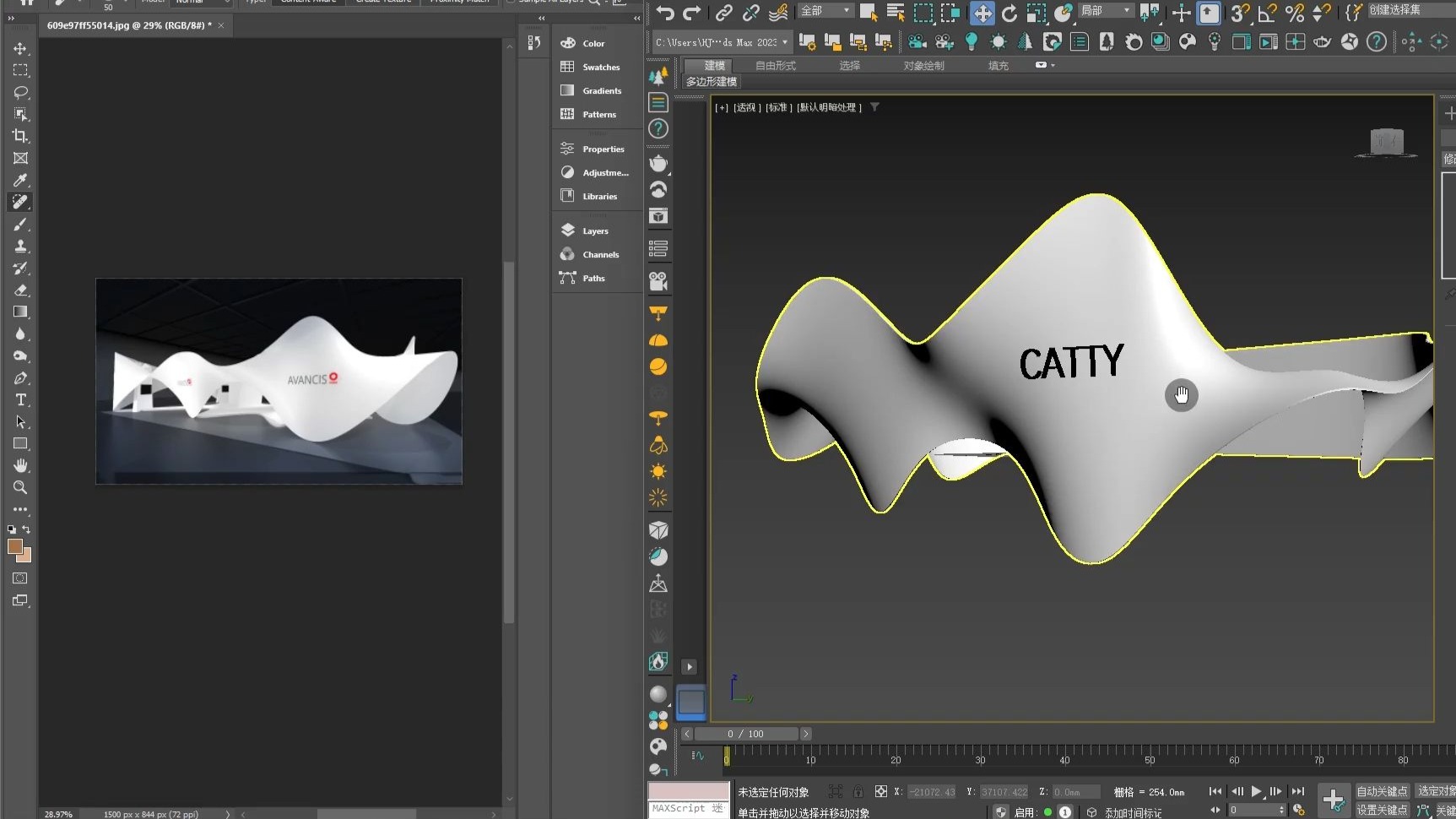
Task: Click the time slider 0 / 100
Action: click(x=745, y=734)
